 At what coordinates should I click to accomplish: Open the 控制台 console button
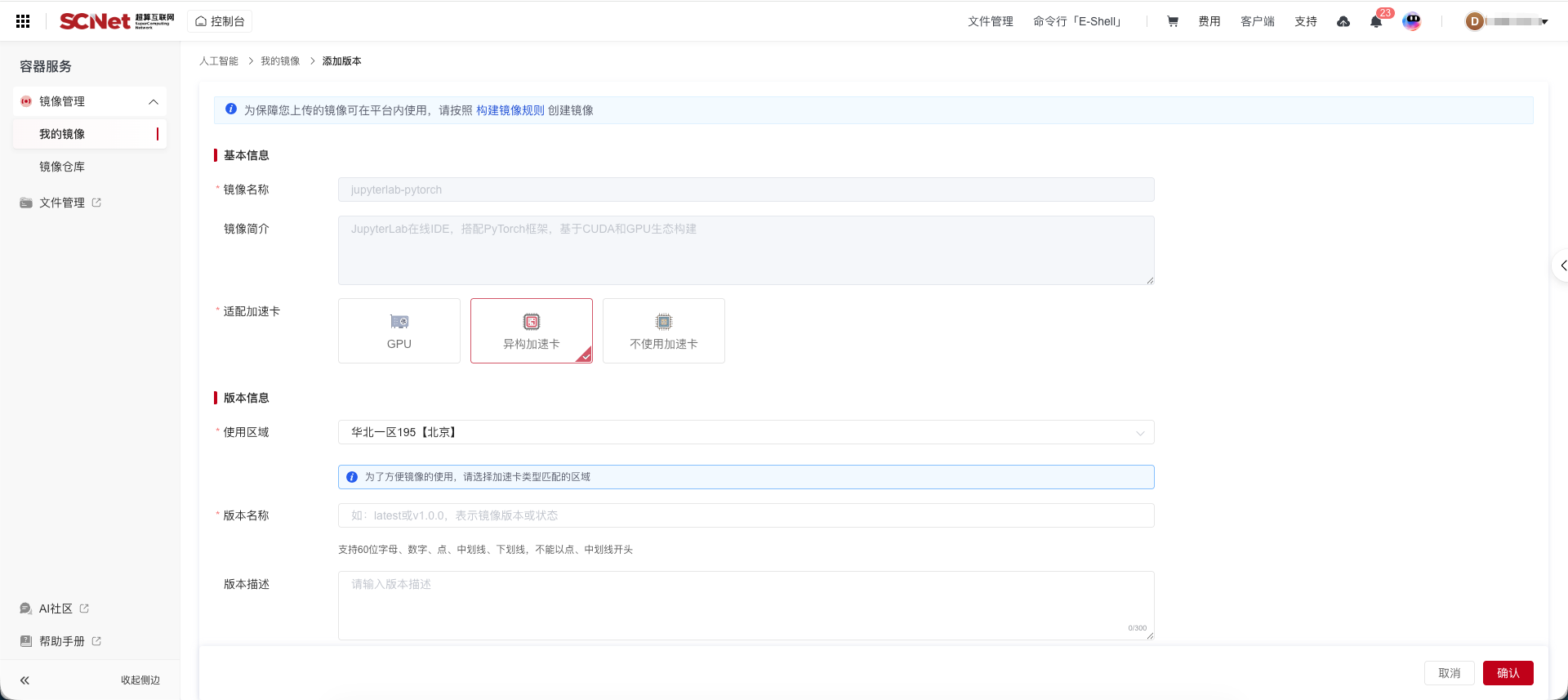pos(220,21)
